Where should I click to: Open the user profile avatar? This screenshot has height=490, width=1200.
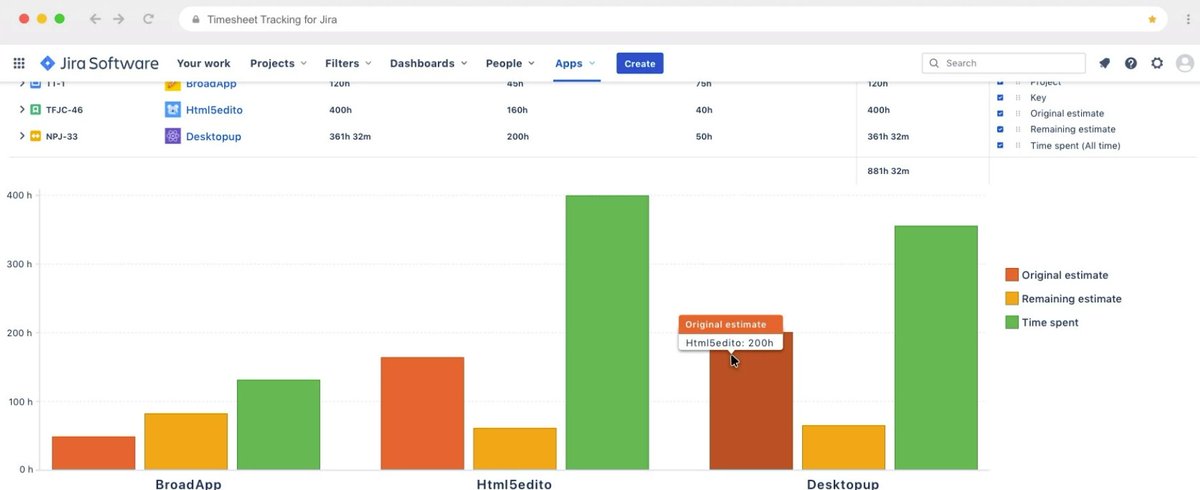(1185, 63)
